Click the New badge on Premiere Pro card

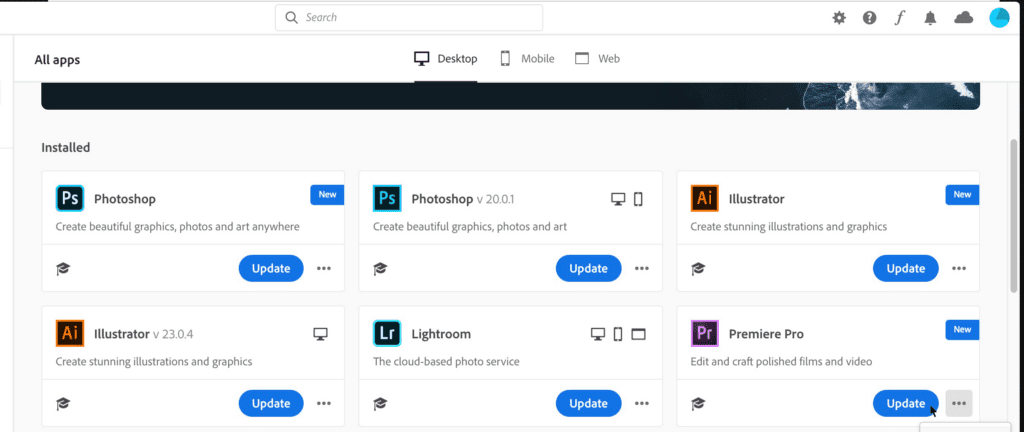pyautogui.click(x=963, y=330)
